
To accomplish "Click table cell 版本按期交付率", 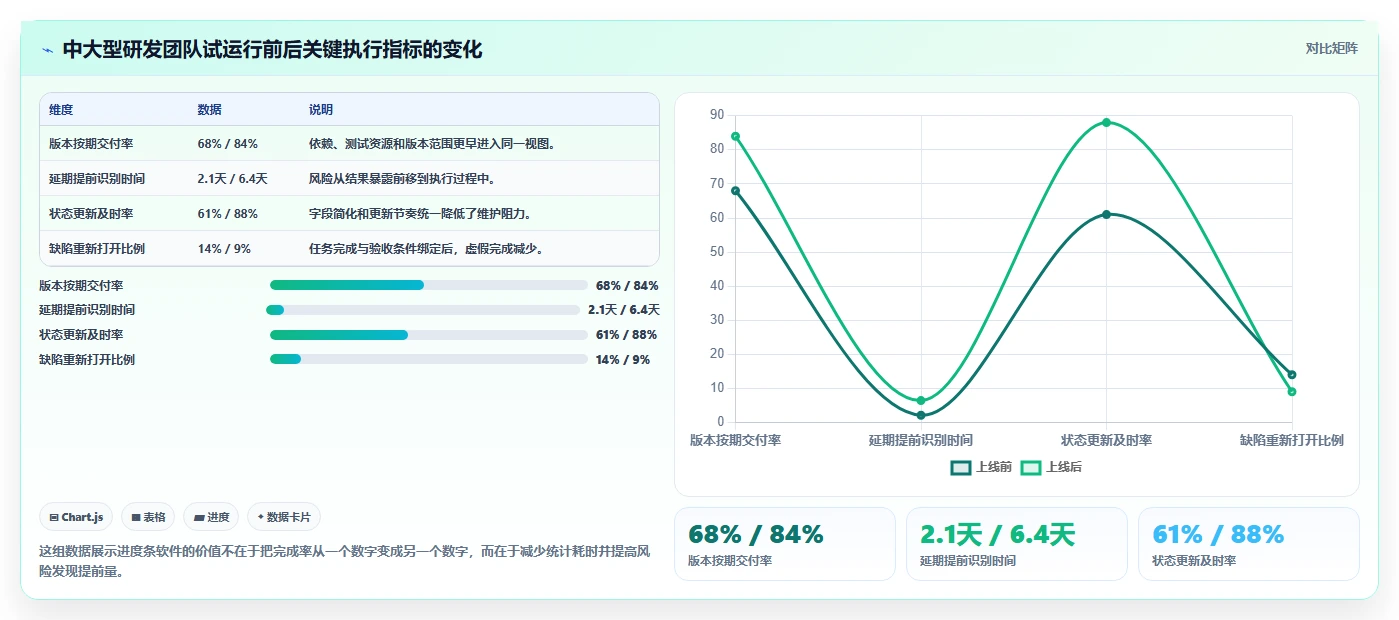I will coord(91,144).
